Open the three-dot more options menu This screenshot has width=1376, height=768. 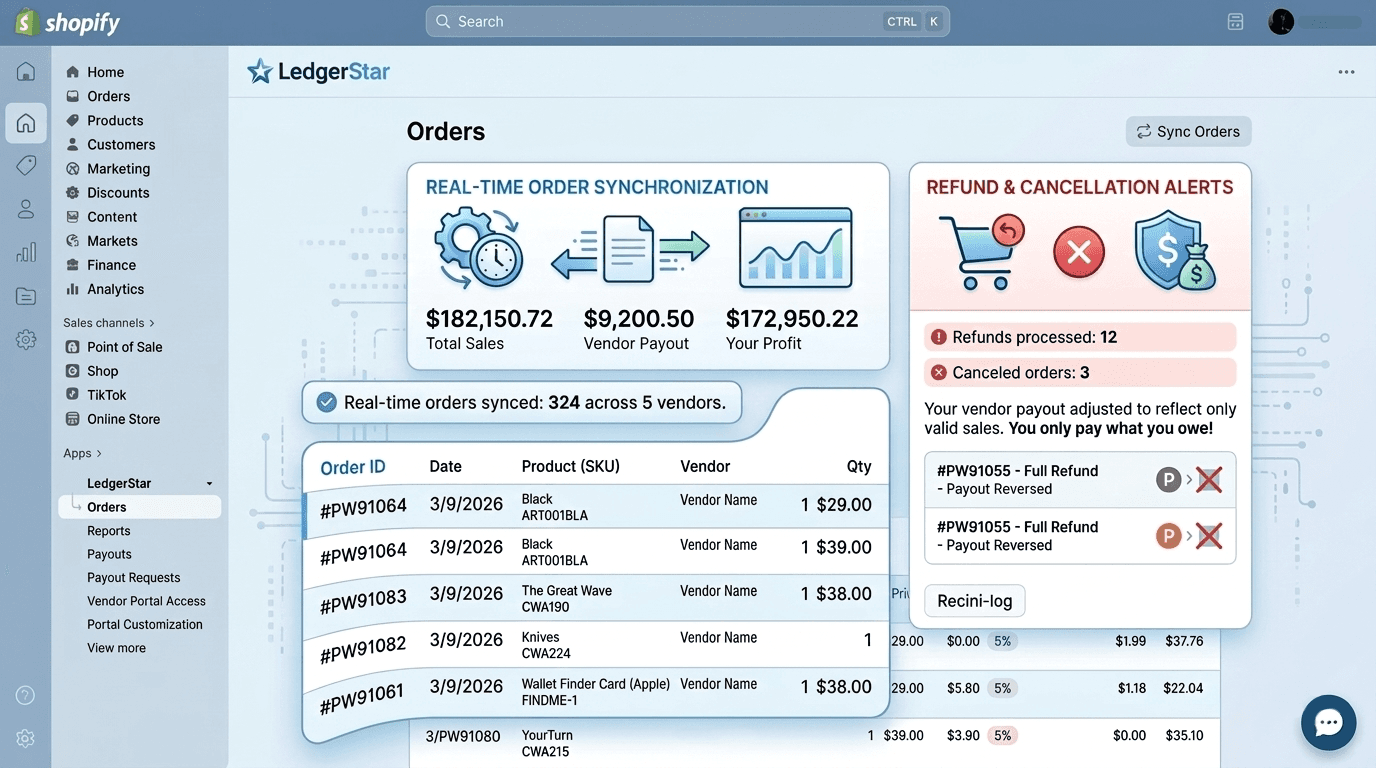1346,72
